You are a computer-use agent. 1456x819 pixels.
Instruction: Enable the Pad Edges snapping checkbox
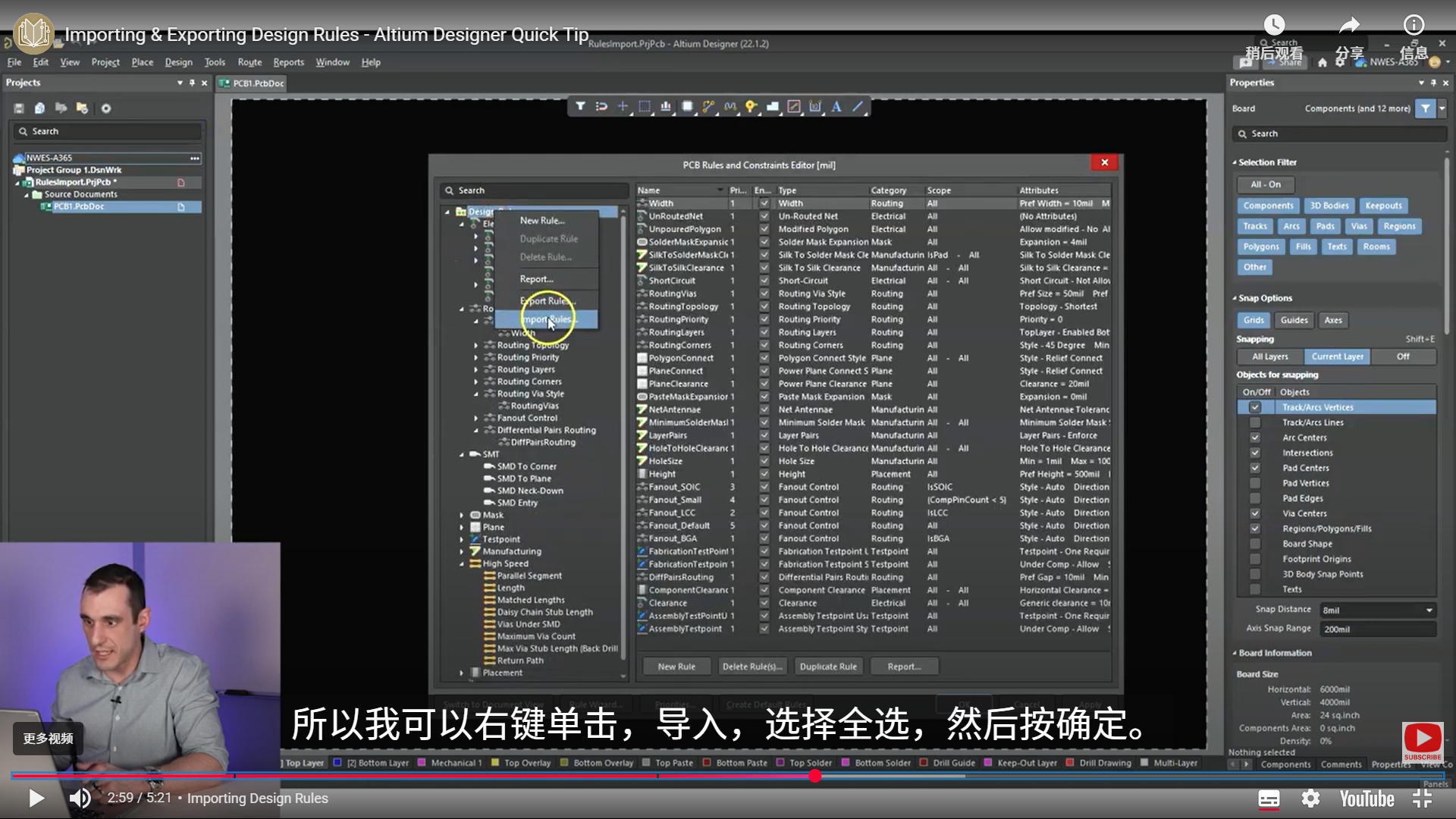(1256, 498)
